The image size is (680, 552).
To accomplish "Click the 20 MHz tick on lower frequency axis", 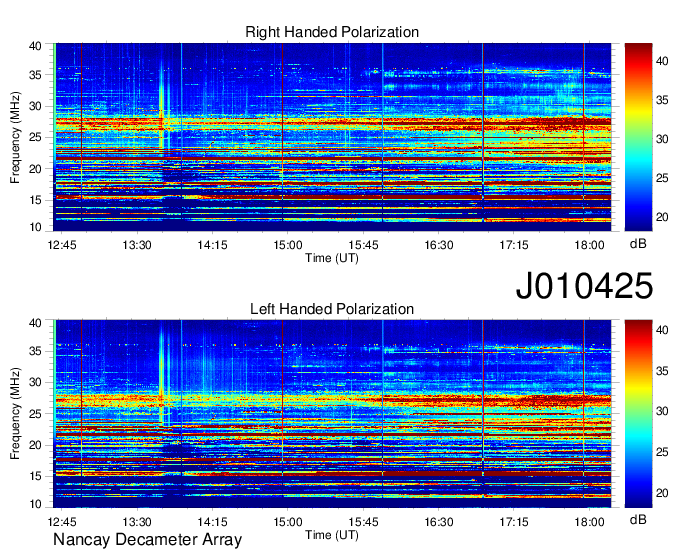I will point(36,445).
